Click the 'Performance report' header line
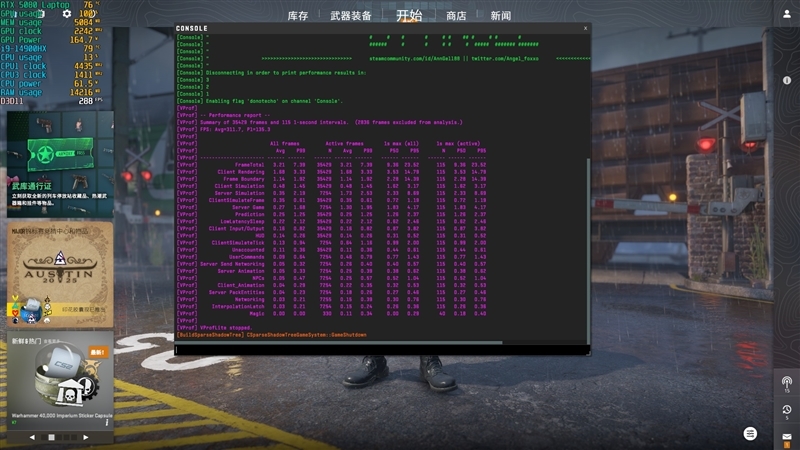The image size is (800, 450). point(235,115)
